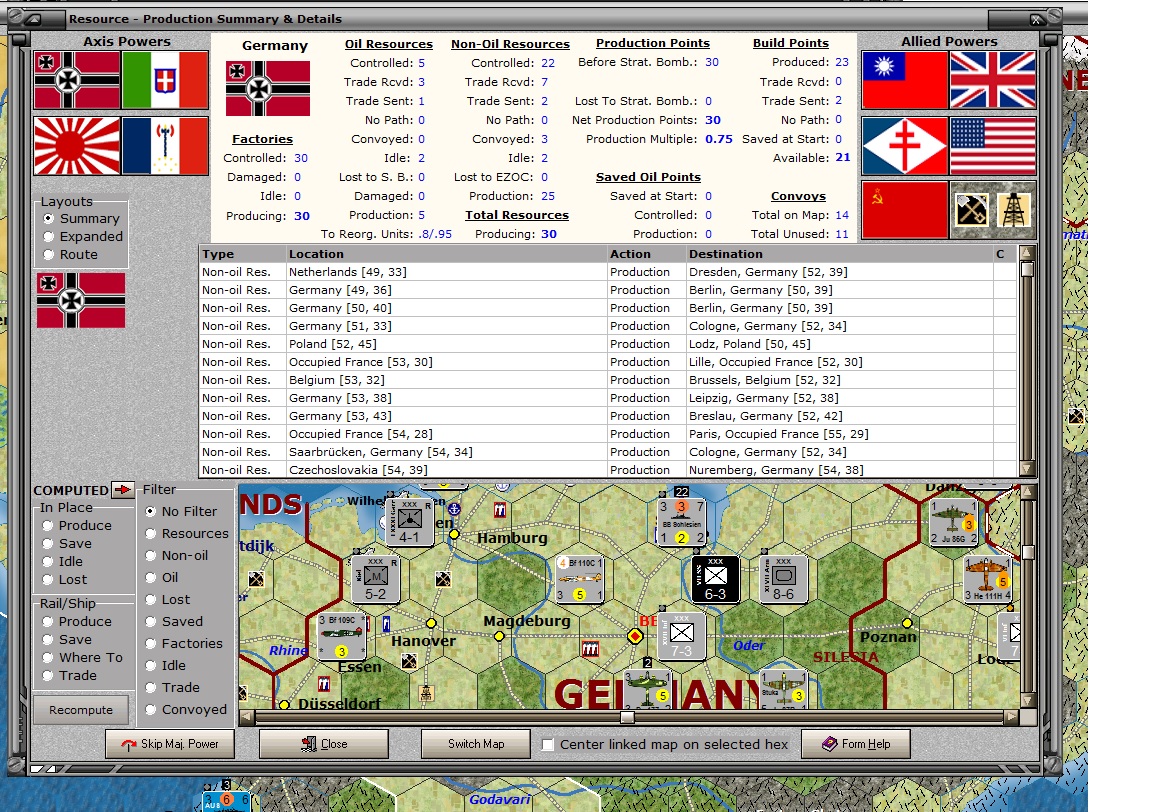Click the map vertical scroll down arrow
Screen dimensions: 1152x812
pos(1029,699)
